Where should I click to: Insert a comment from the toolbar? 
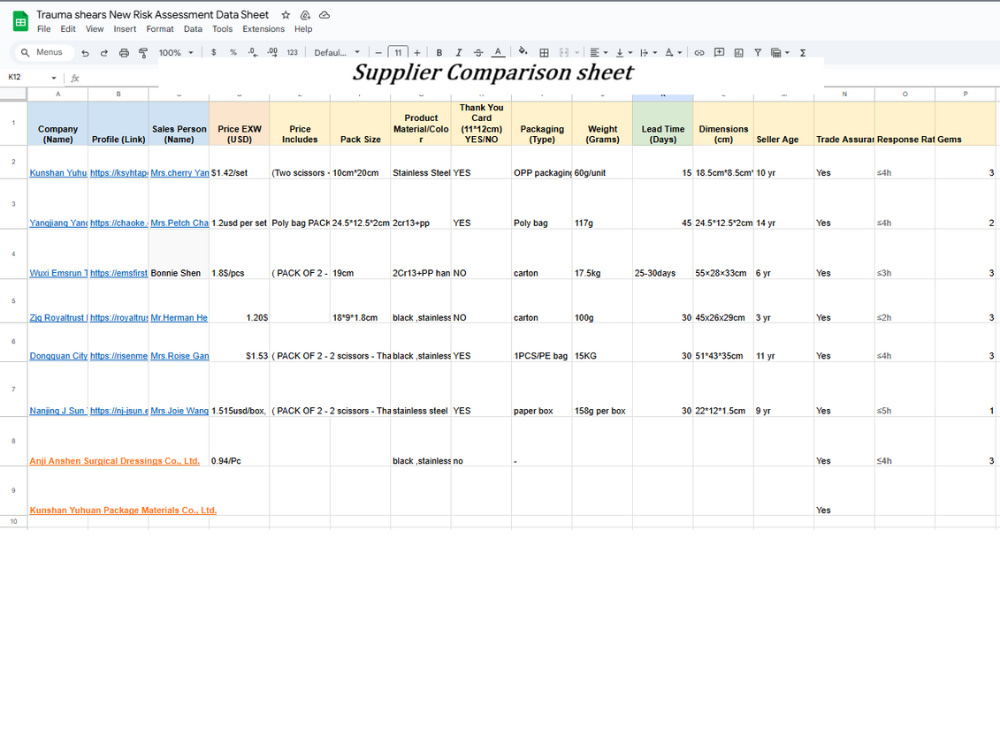click(719, 53)
